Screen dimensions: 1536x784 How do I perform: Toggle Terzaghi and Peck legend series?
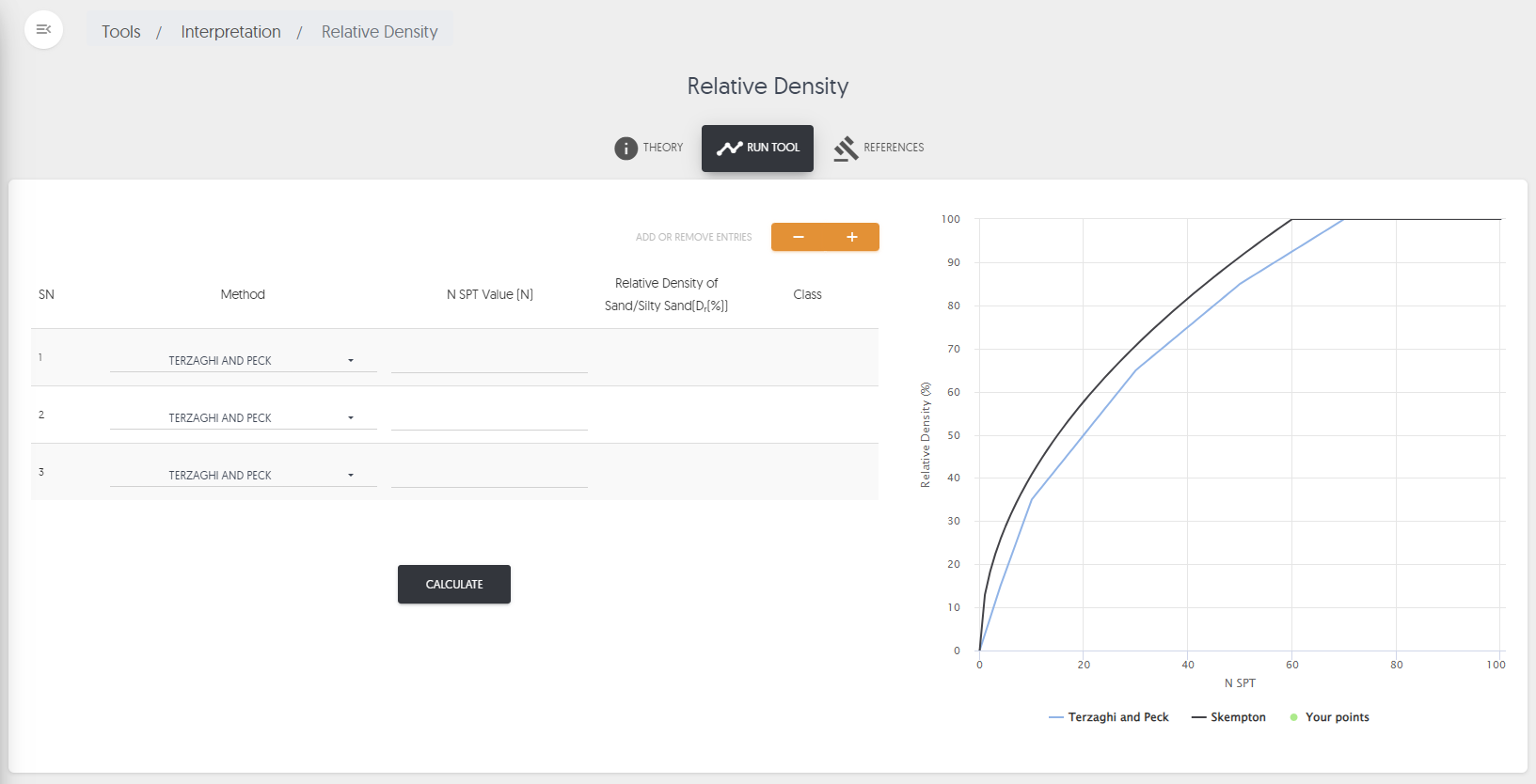(x=1109, y=717)
